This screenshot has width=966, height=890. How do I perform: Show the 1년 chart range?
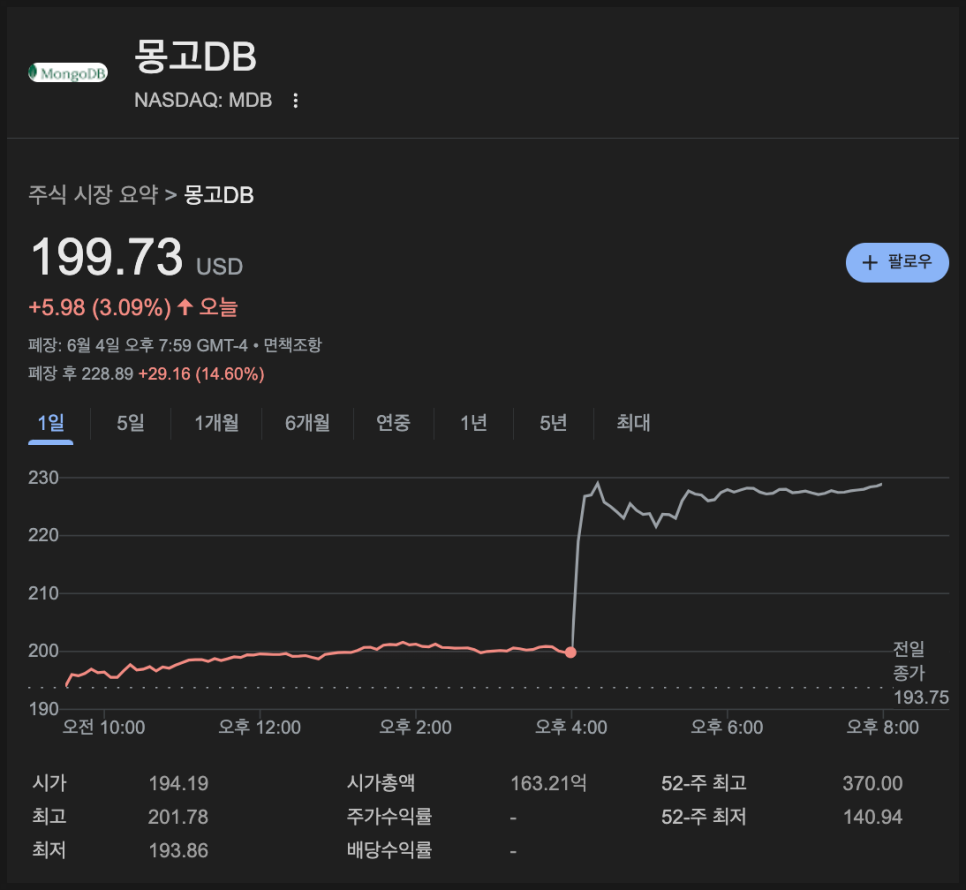point(474,423)
